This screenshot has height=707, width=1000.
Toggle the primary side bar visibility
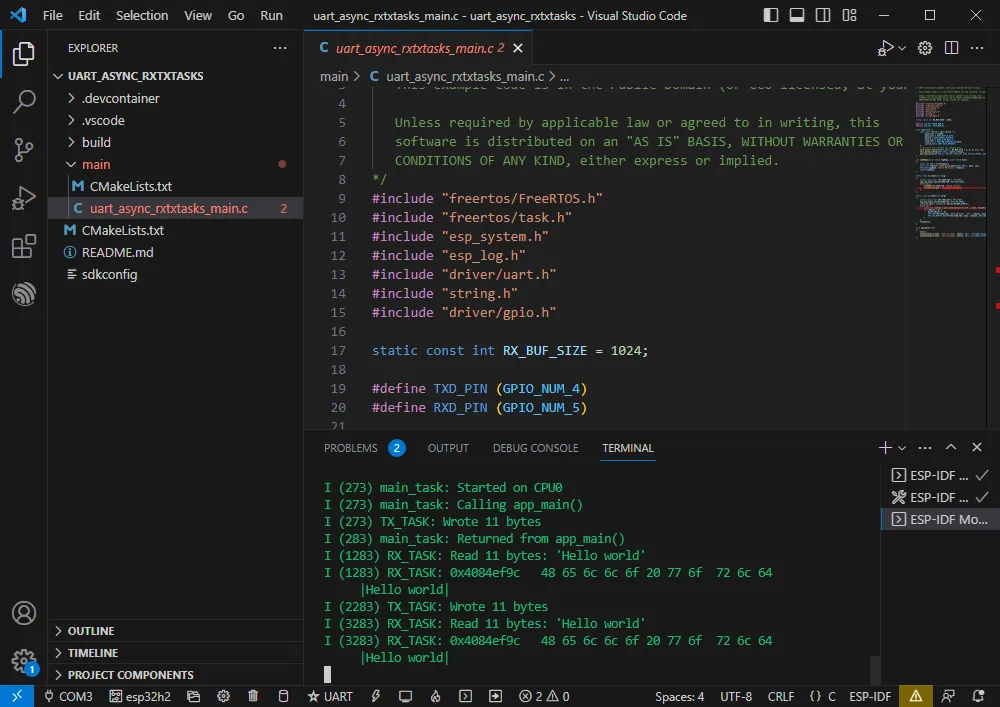point(770,16)
